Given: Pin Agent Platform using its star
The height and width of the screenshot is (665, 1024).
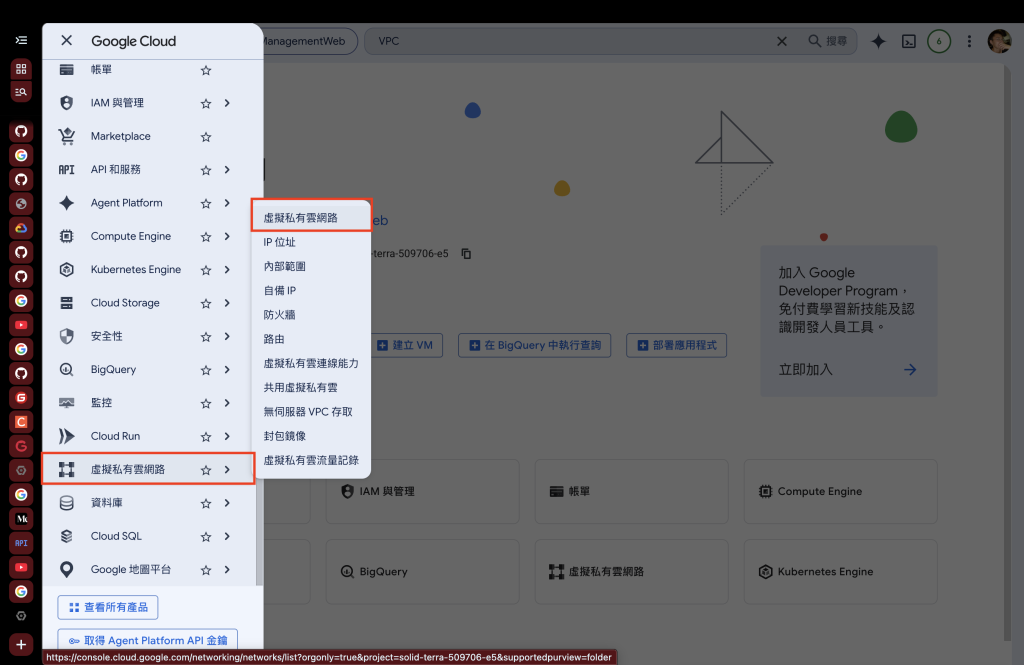Looking at the screenshot, I should [206, 203].
